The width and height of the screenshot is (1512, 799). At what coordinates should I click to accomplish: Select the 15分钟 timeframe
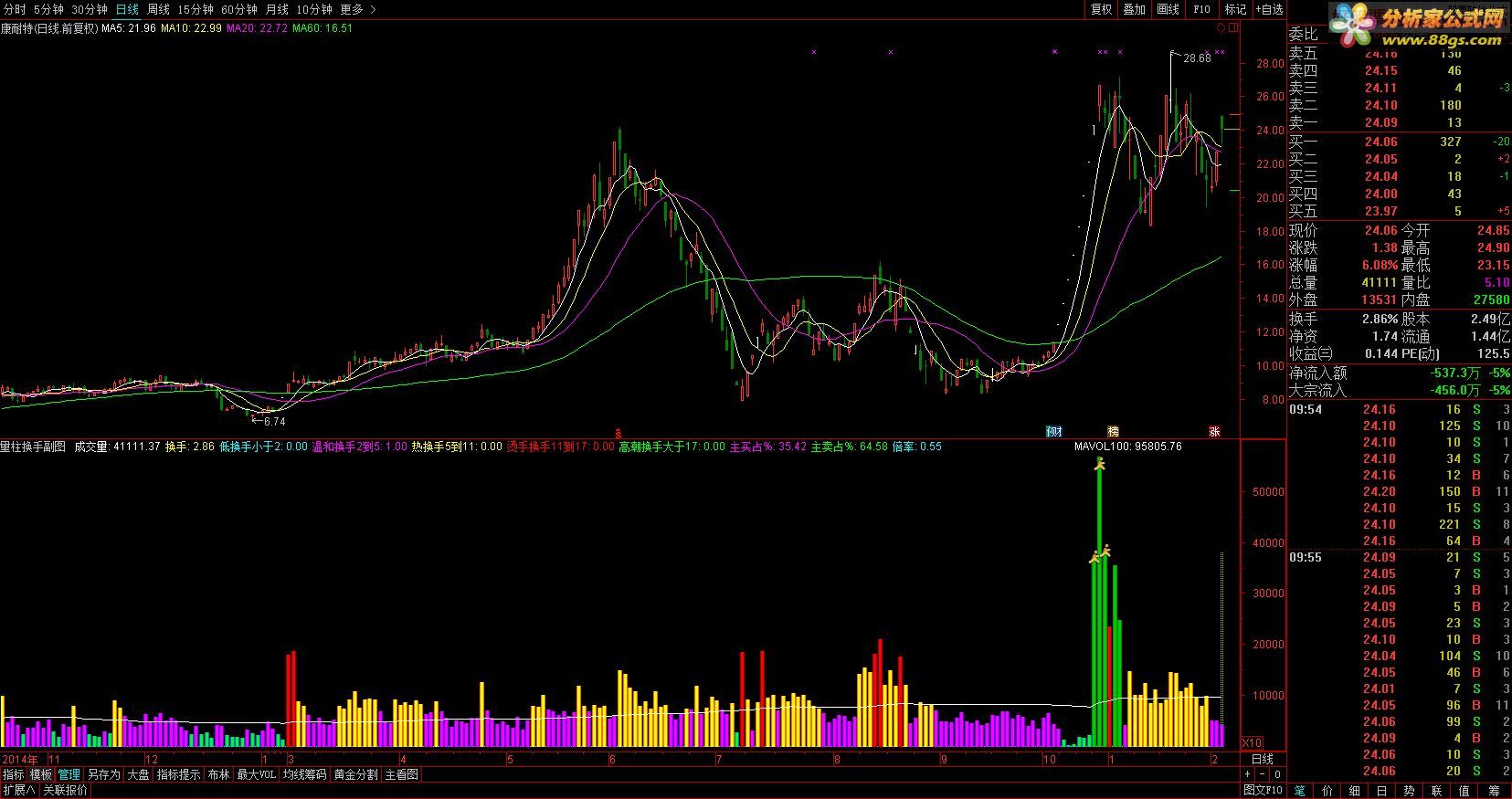pyautogui.click(x=196, y=9)
